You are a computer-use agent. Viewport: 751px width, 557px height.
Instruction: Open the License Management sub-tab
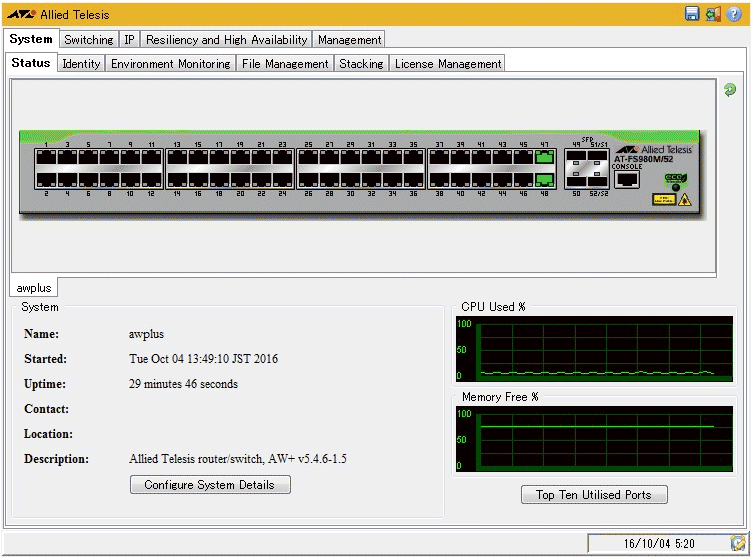(447, 64)
